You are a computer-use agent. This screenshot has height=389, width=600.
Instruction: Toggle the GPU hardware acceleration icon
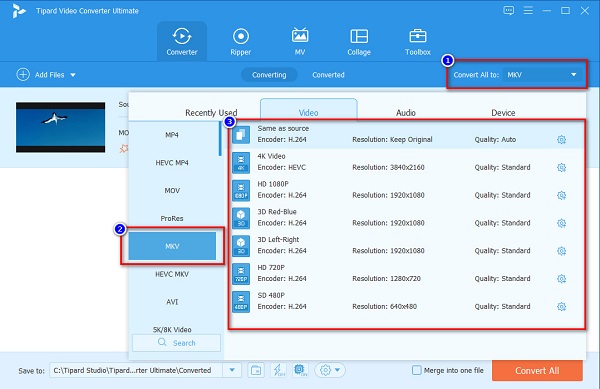(300, 370)
